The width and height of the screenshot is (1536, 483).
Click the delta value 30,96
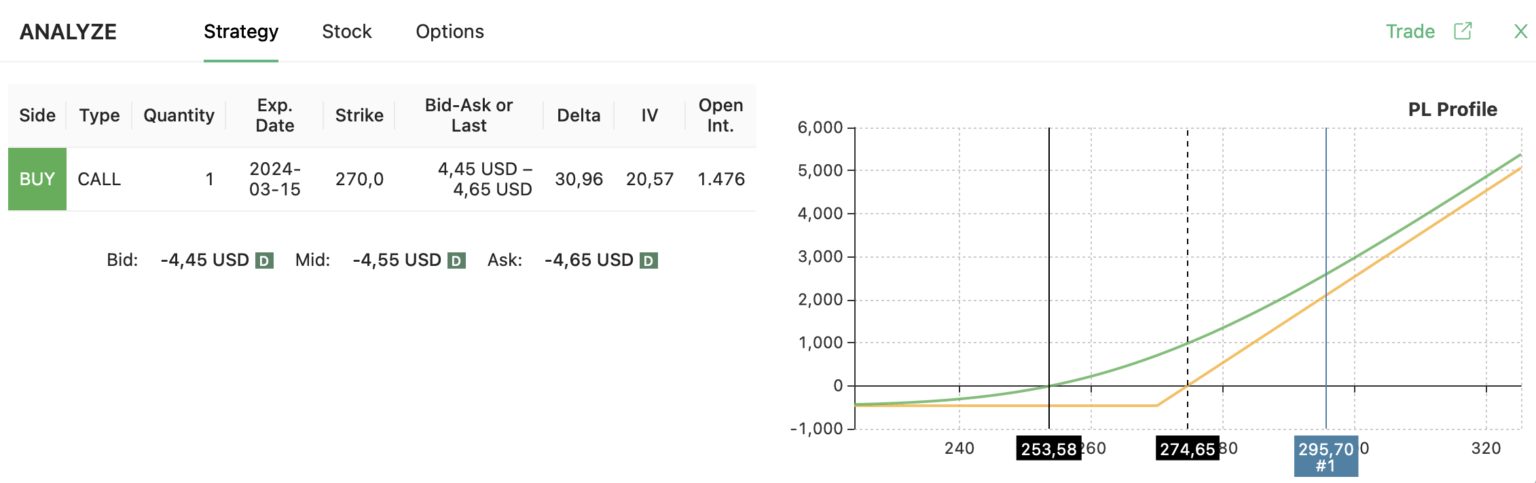(x=579, y=179)
